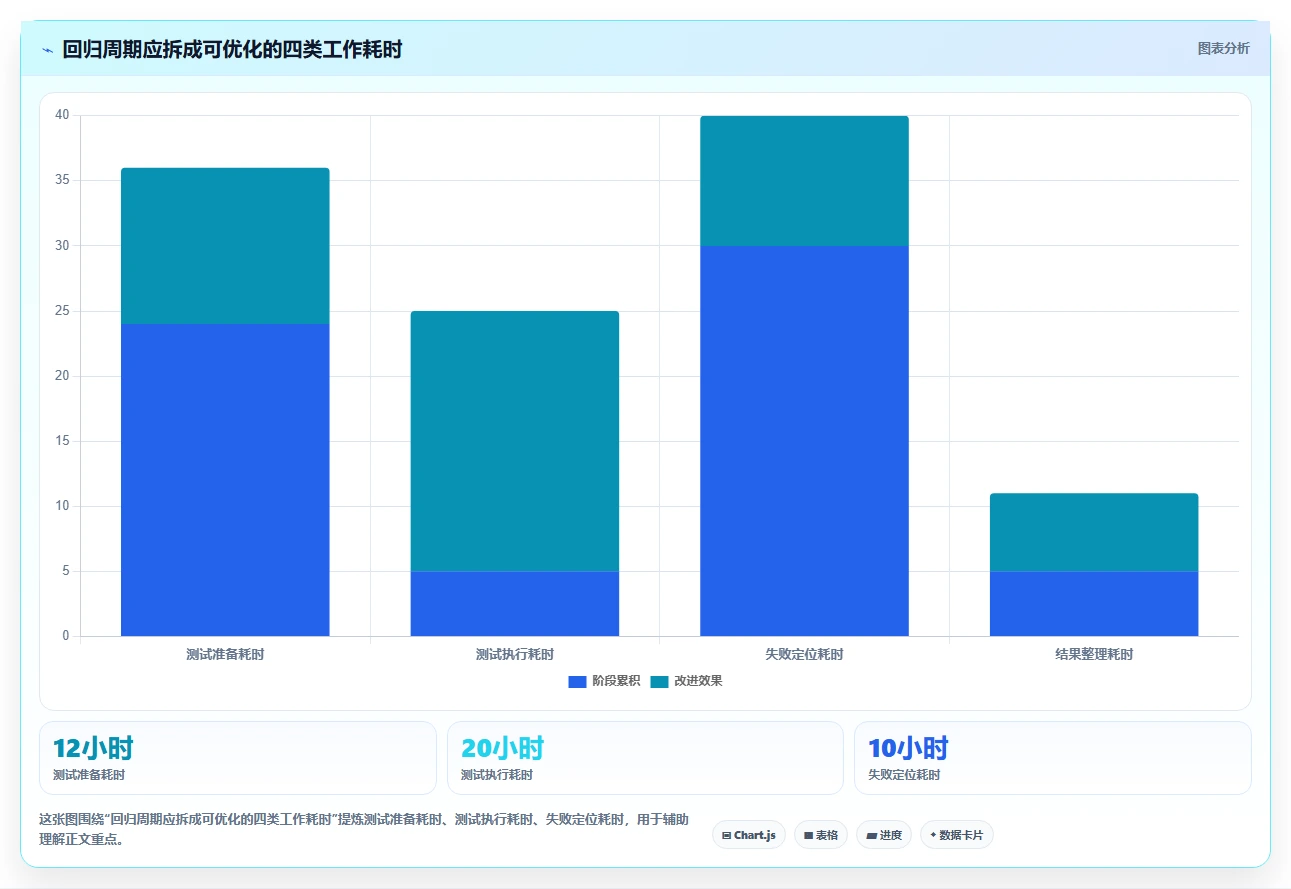Click the y-axis value 25
Viewport: 1291px width, 889px height.
tap(62, 311)
